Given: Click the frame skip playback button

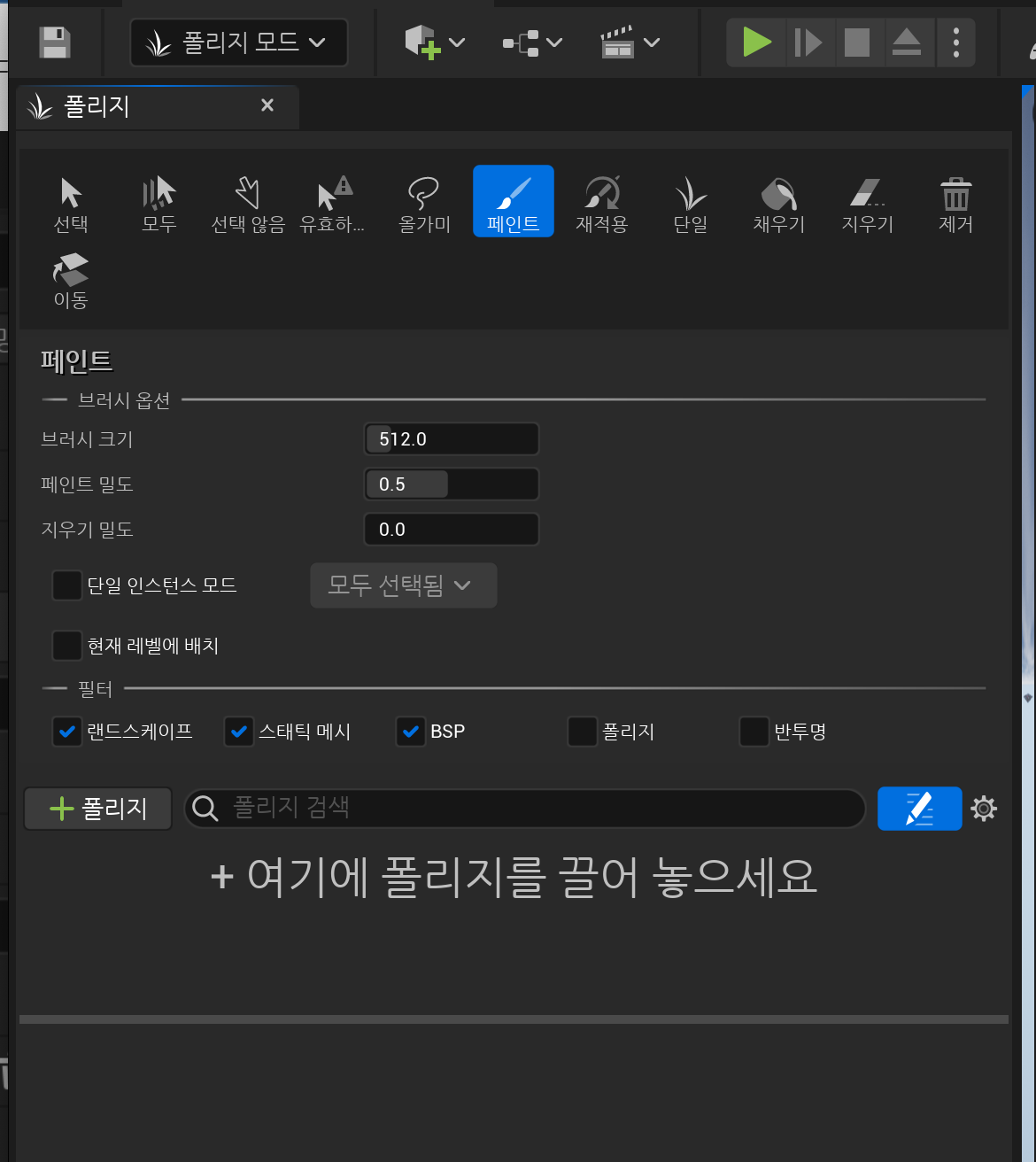Looking at the screenshot, I should (x=808, y=42).
